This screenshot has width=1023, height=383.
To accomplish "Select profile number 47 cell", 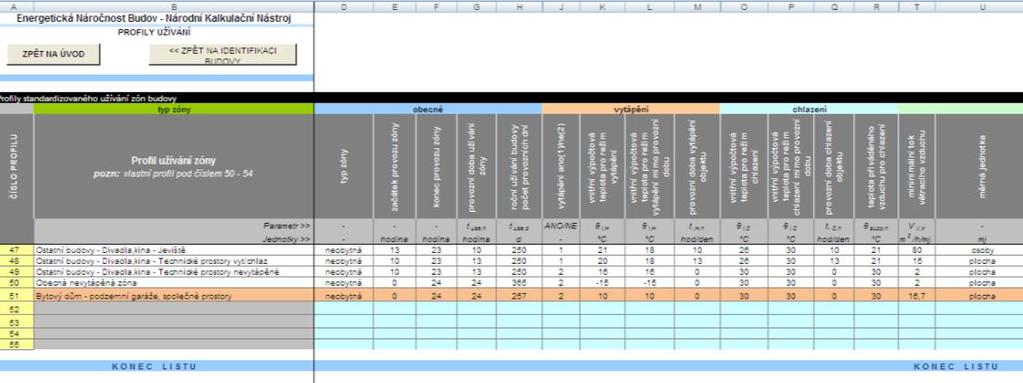I will coord(16,250).
